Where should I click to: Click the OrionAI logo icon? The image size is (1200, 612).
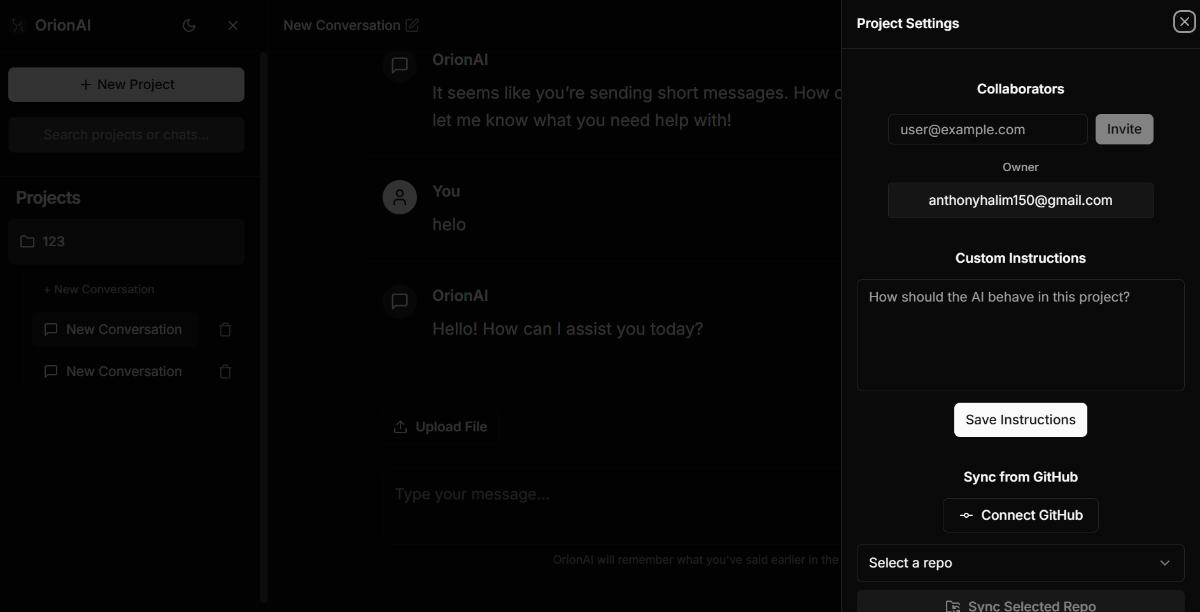click(18, 26)
